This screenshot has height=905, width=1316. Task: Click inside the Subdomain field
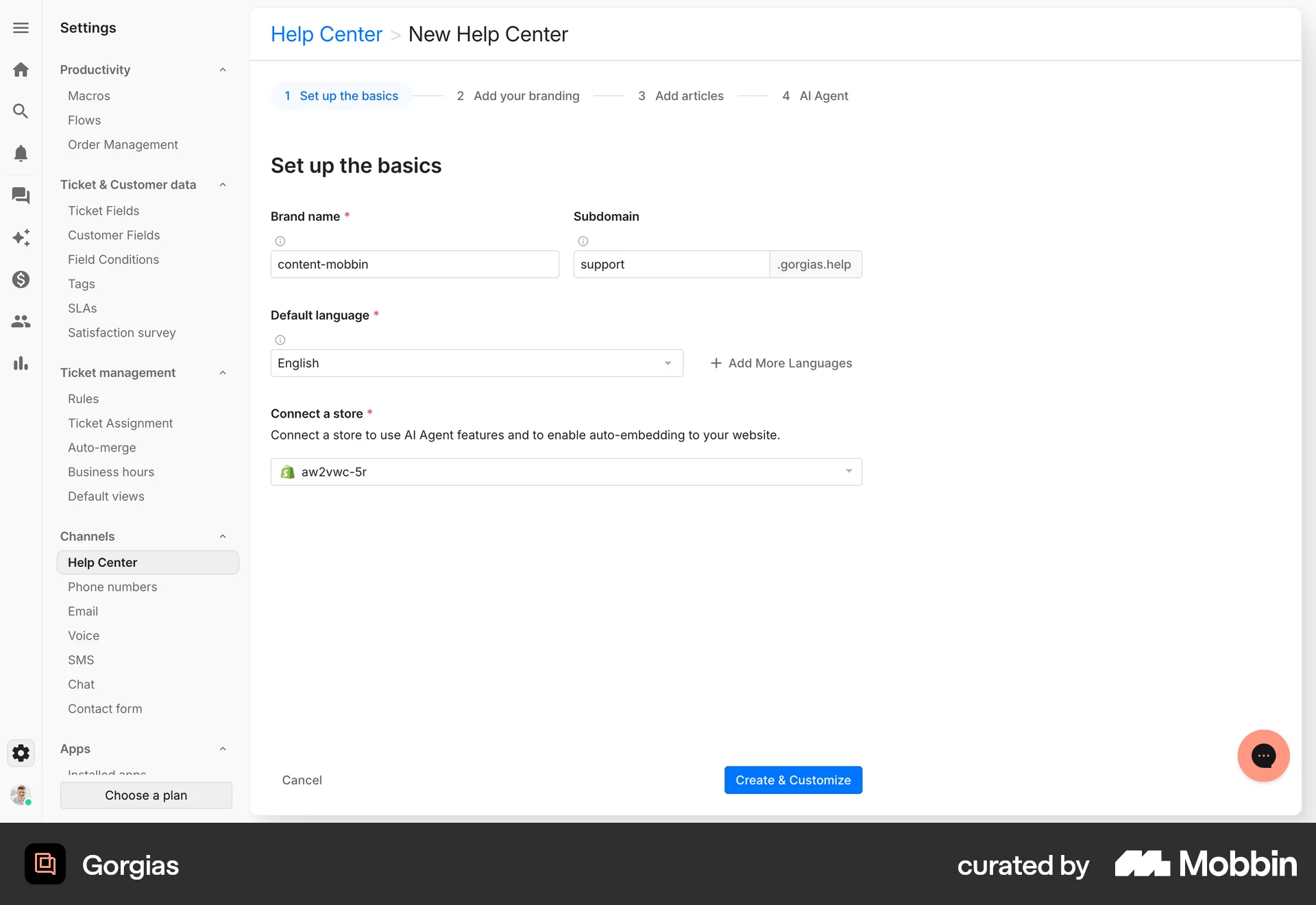(670, 264)
